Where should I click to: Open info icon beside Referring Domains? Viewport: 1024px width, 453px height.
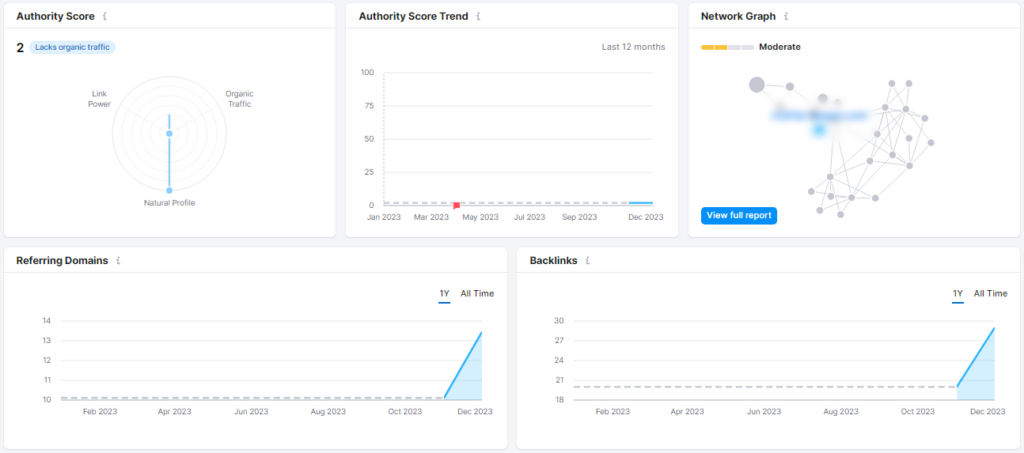click(118, 260)
